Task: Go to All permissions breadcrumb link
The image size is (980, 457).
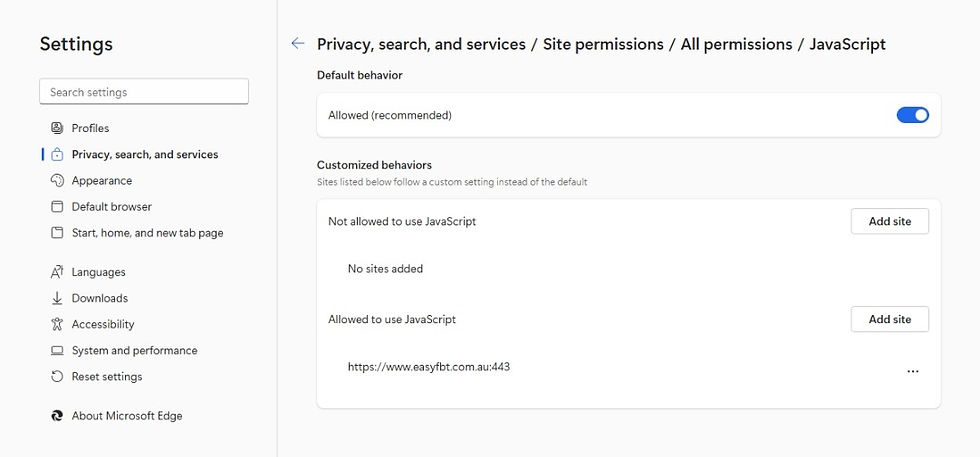Action: pos(736,44)
